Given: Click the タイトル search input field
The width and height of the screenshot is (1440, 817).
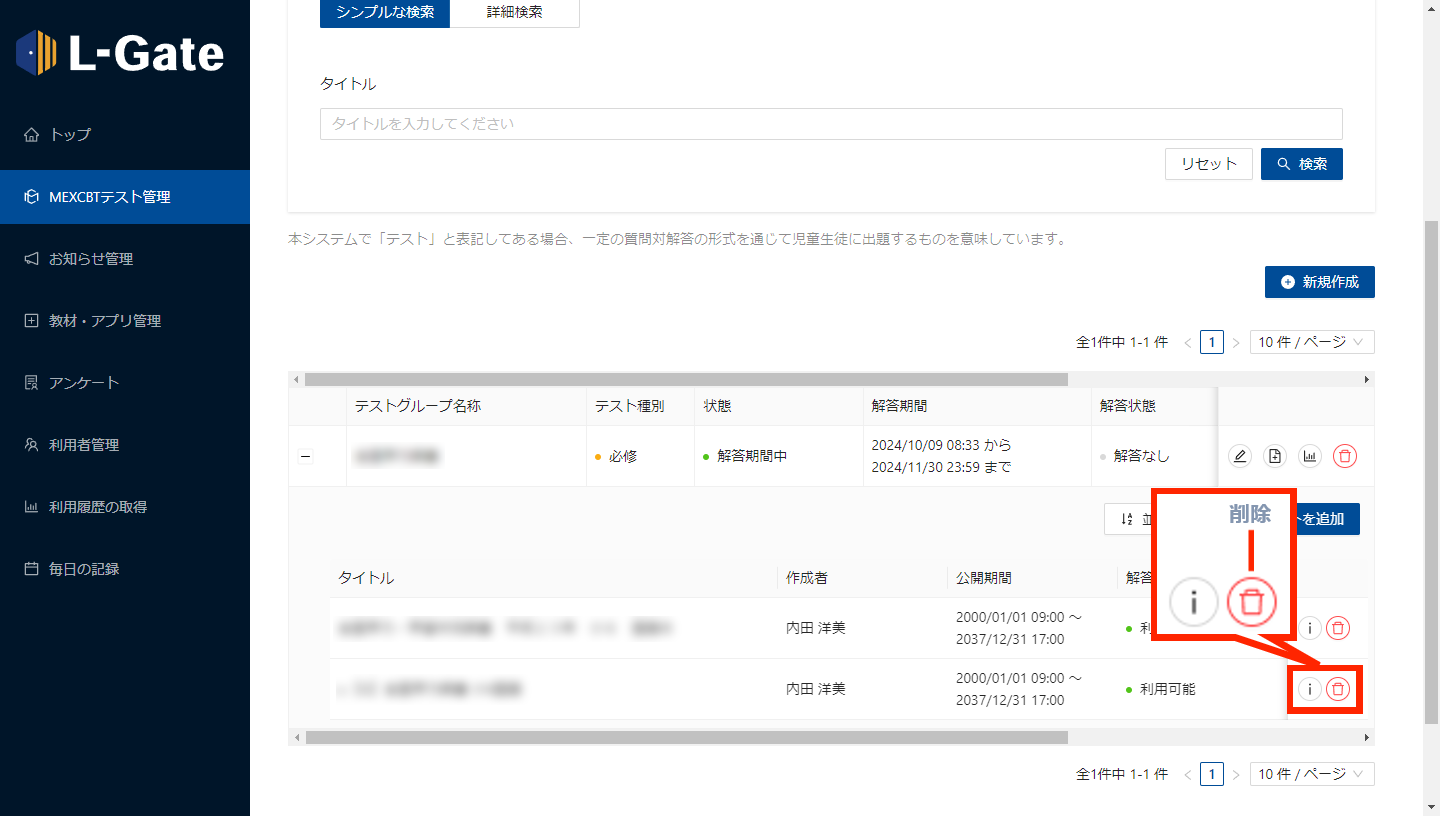Looking at the screenshot, I should (x=830, y=124).
